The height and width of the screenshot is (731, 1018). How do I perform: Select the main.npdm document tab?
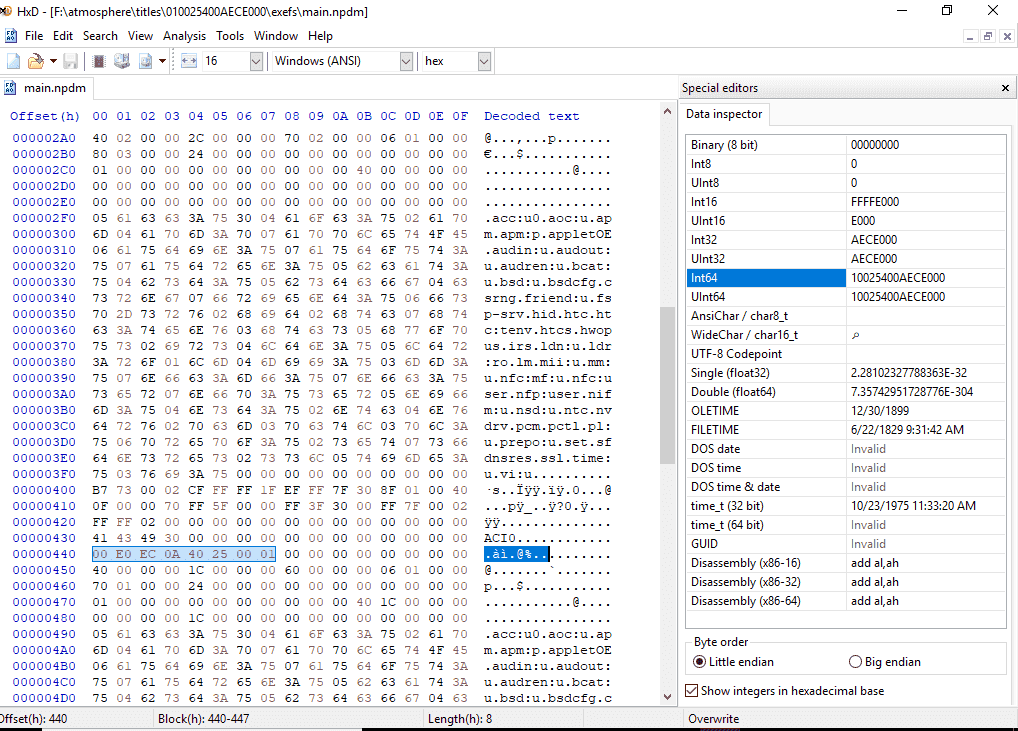[x=46, y=88]
